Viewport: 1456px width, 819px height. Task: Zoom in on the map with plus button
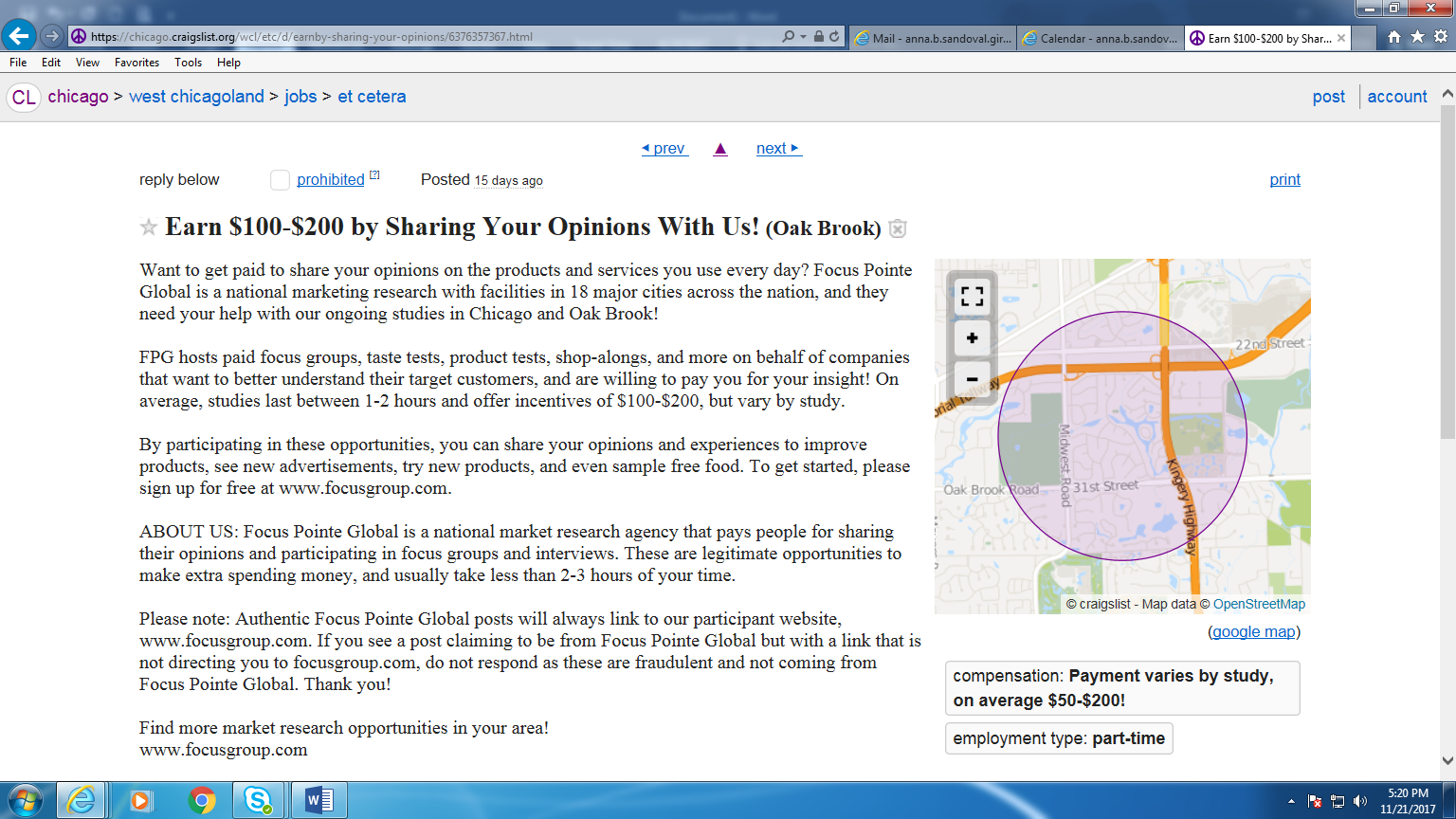[x=972, y=337]
